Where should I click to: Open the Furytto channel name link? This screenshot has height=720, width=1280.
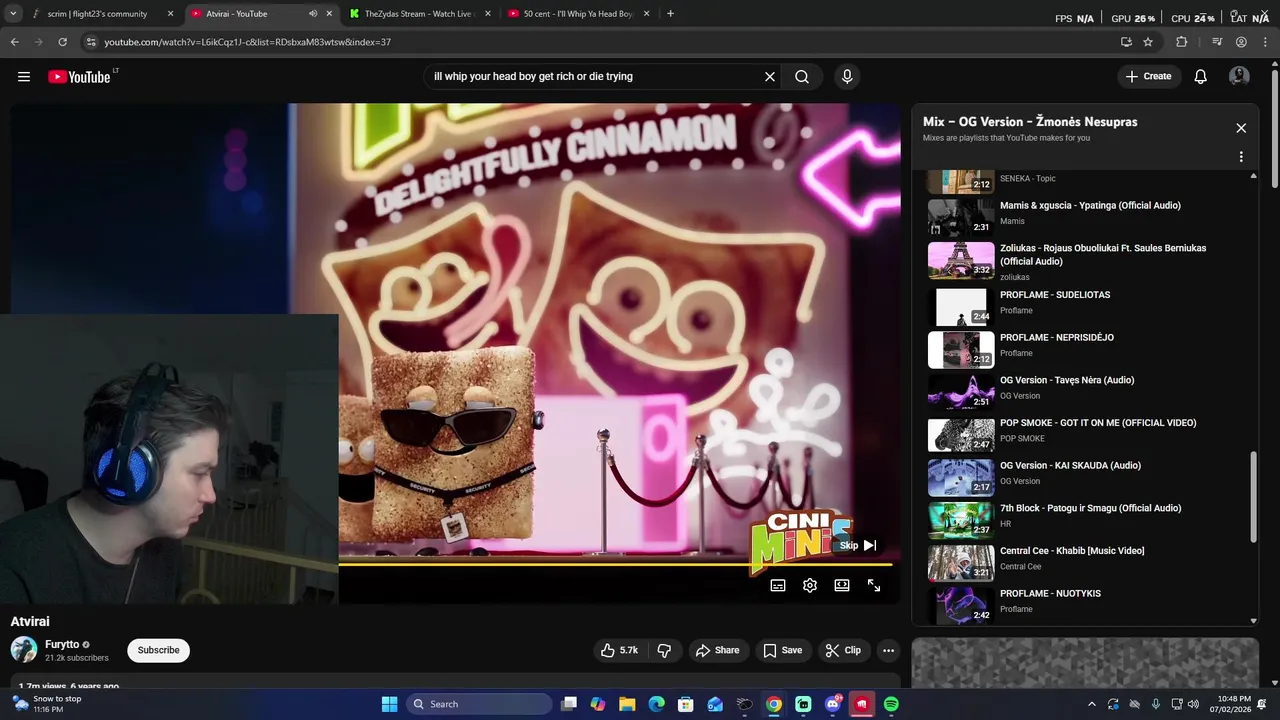point(62,645)
